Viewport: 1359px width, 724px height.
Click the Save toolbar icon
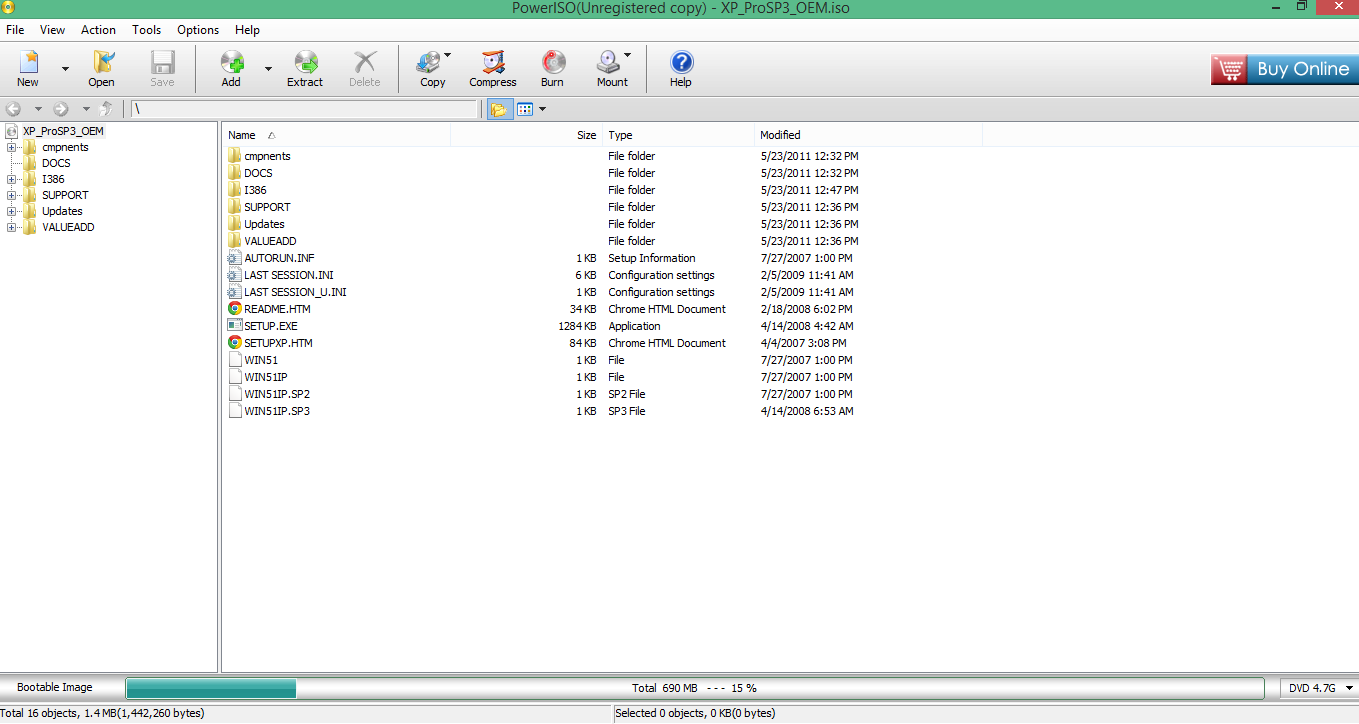(x=162, y=63)
